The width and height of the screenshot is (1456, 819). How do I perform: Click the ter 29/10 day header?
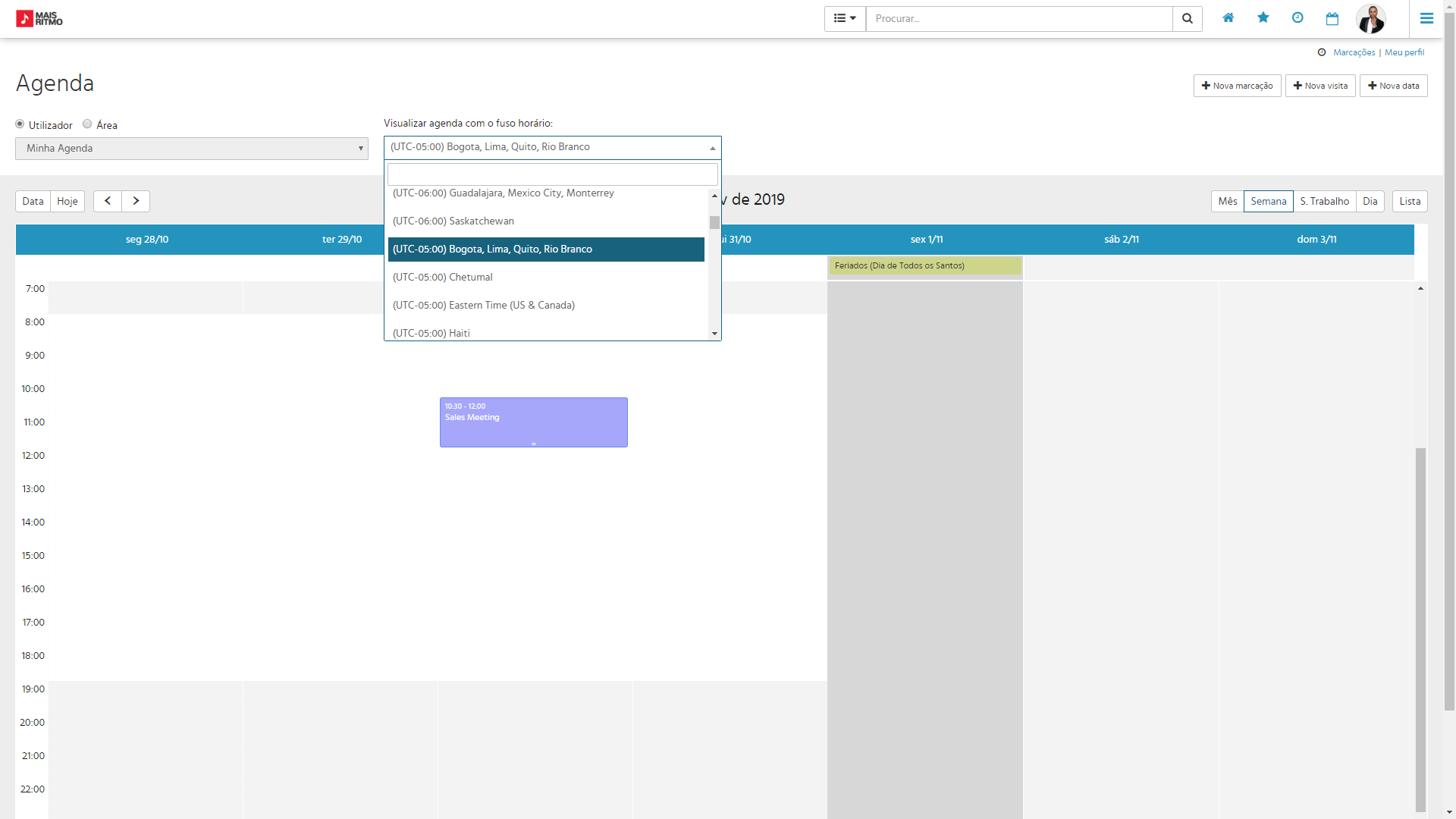(x=342, y=240)
